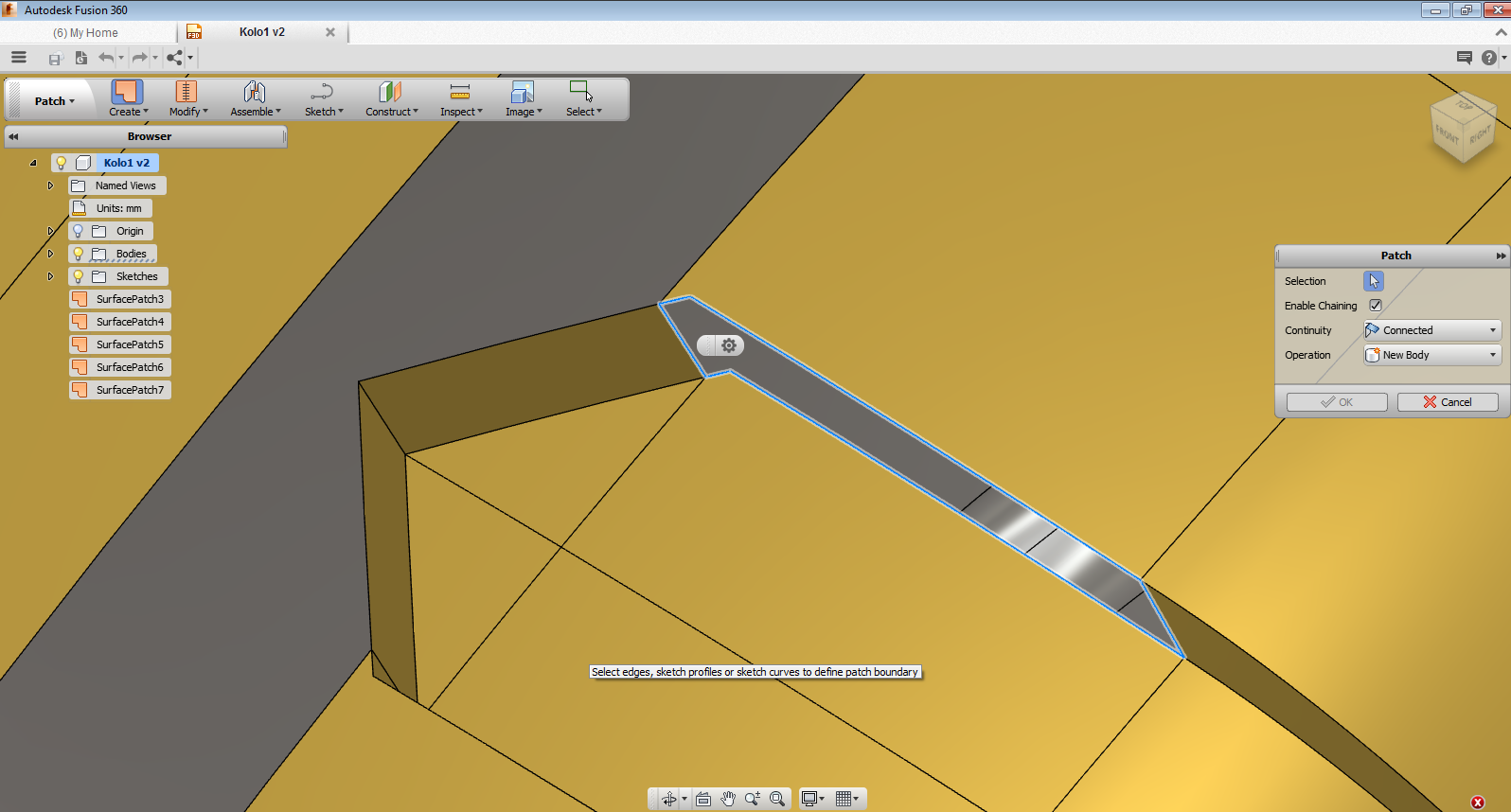This screenshot has width=1511, height=812.
Task: Click the Modify toolbar icon
Action: tap(187, 92)
